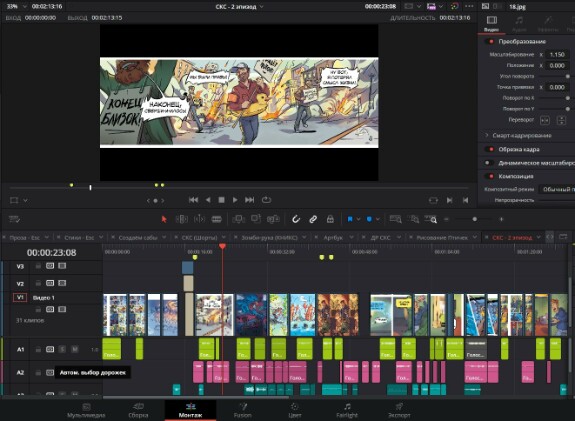
Task: Switch to the Fairlight page
Action: [x=347, y=410]
